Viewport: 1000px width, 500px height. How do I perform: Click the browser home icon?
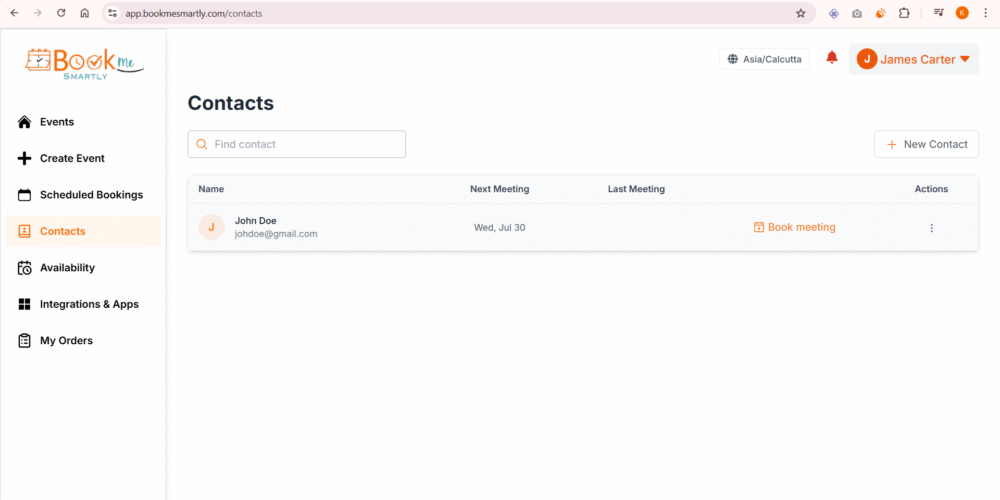coord(85,13)
